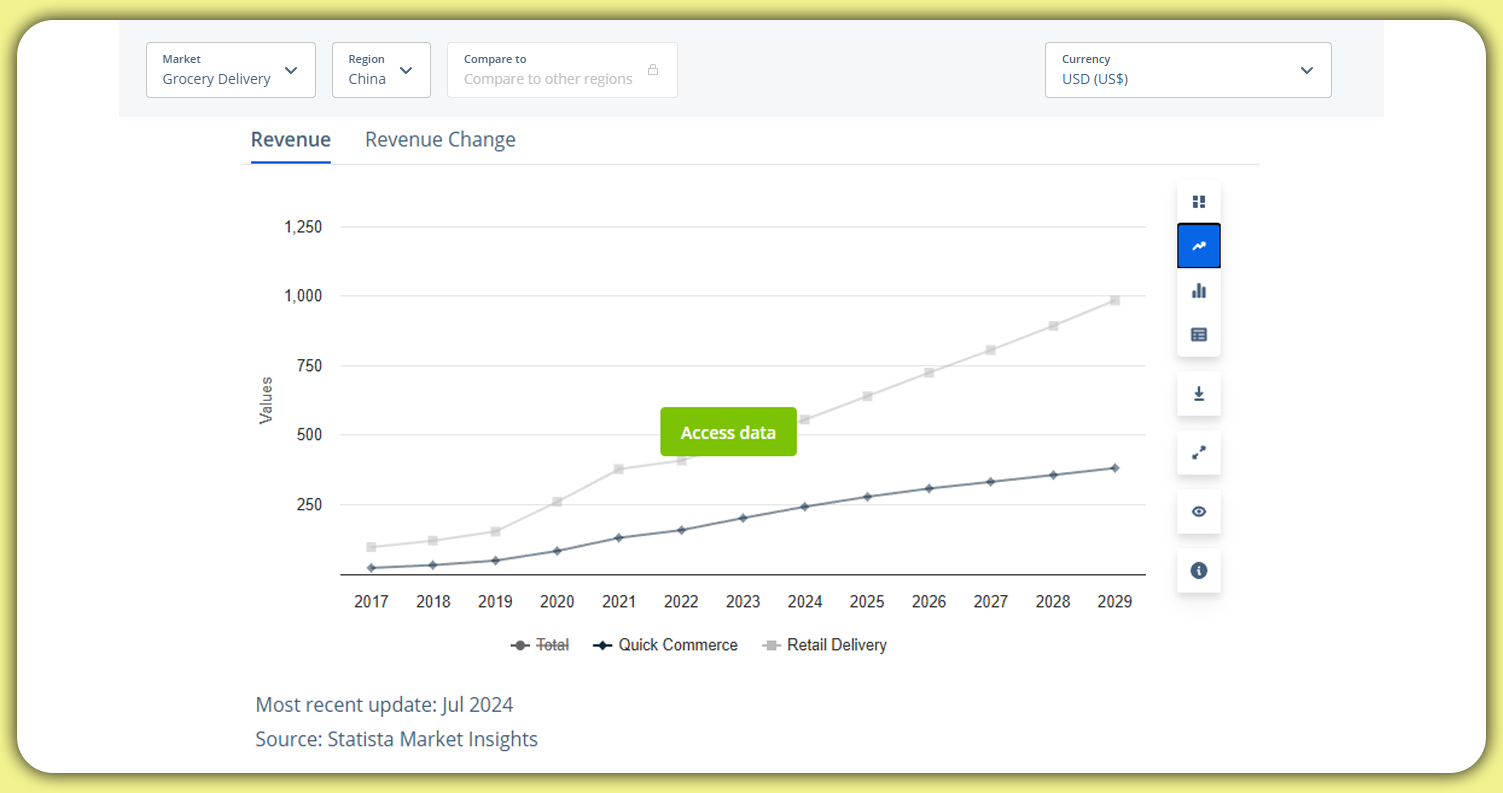This screenshot has height=793, width=1503.
Task: Expand chart to fullscreen icon
Action: click(x=1199, y=453)
